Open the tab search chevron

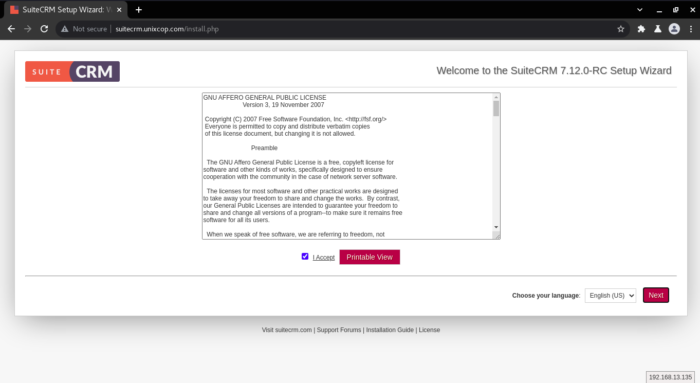(x=640, y=10)
